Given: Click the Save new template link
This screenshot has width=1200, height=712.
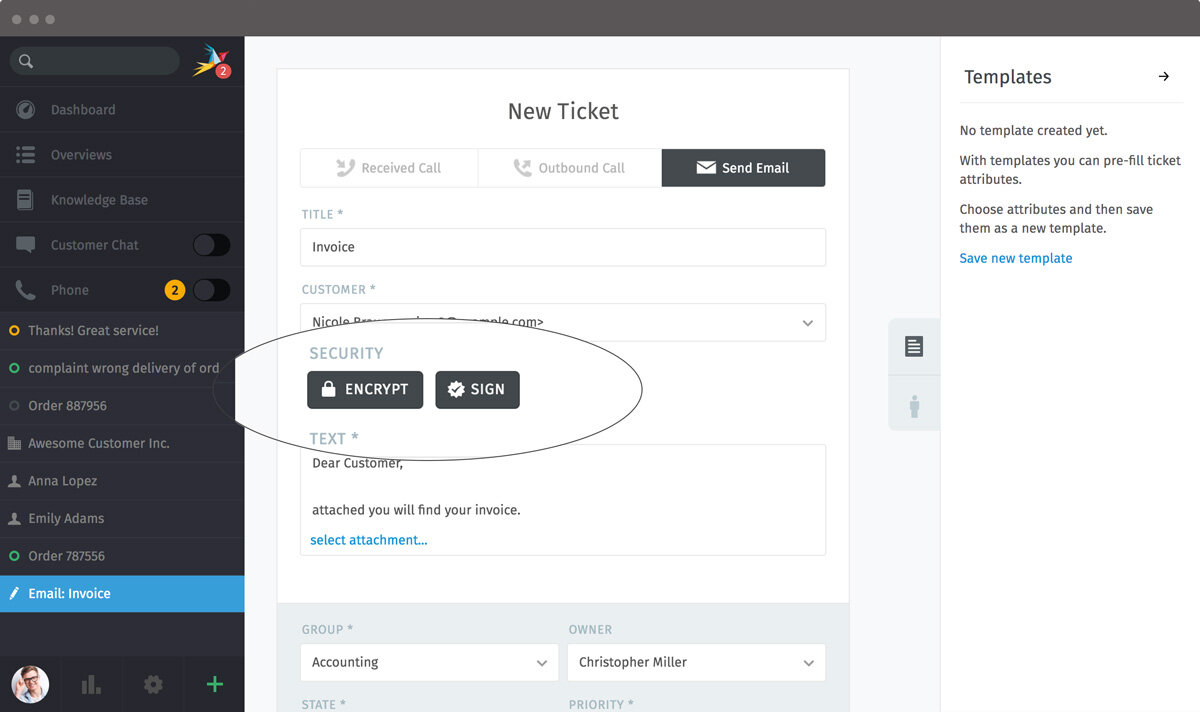Looking at the screenshot, I should pyautogui.click(x=1016, y=258).
